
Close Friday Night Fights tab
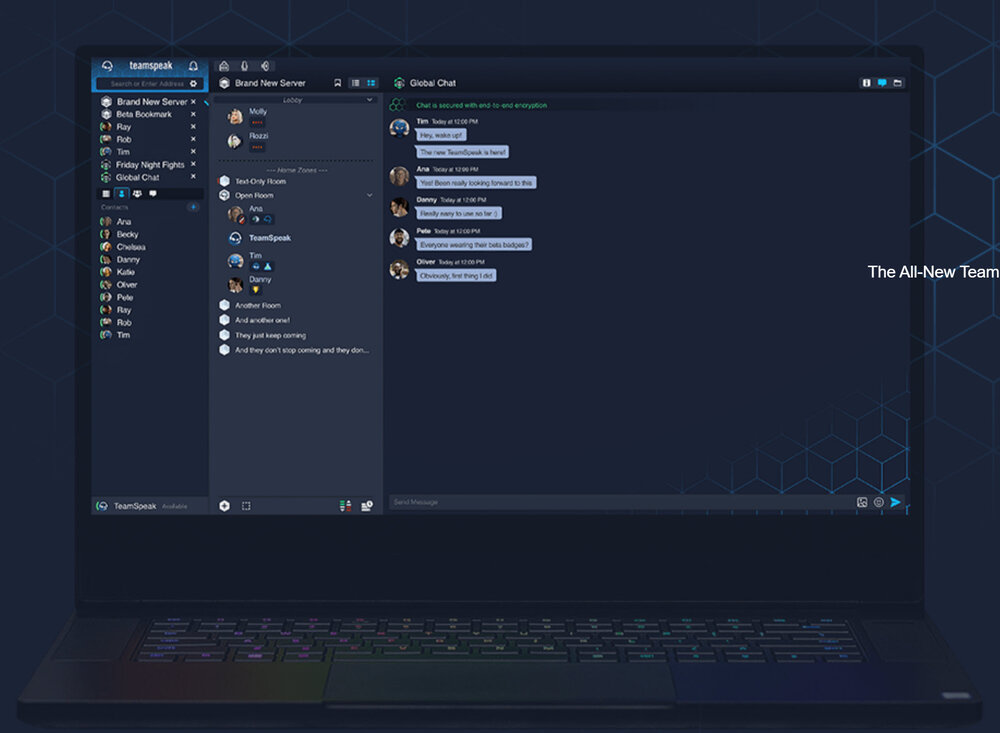[193, 164]
